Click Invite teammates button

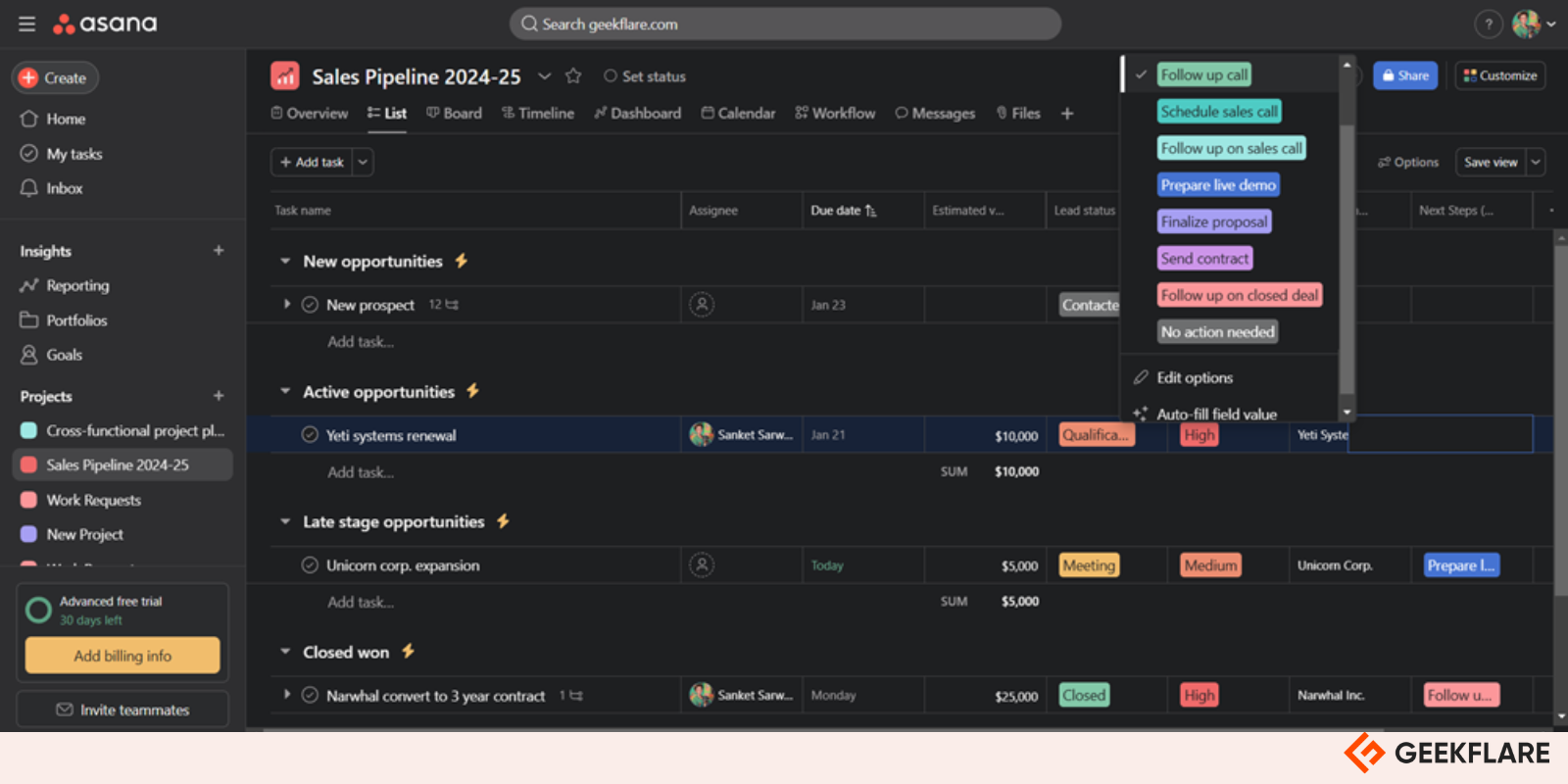[122, 710]
